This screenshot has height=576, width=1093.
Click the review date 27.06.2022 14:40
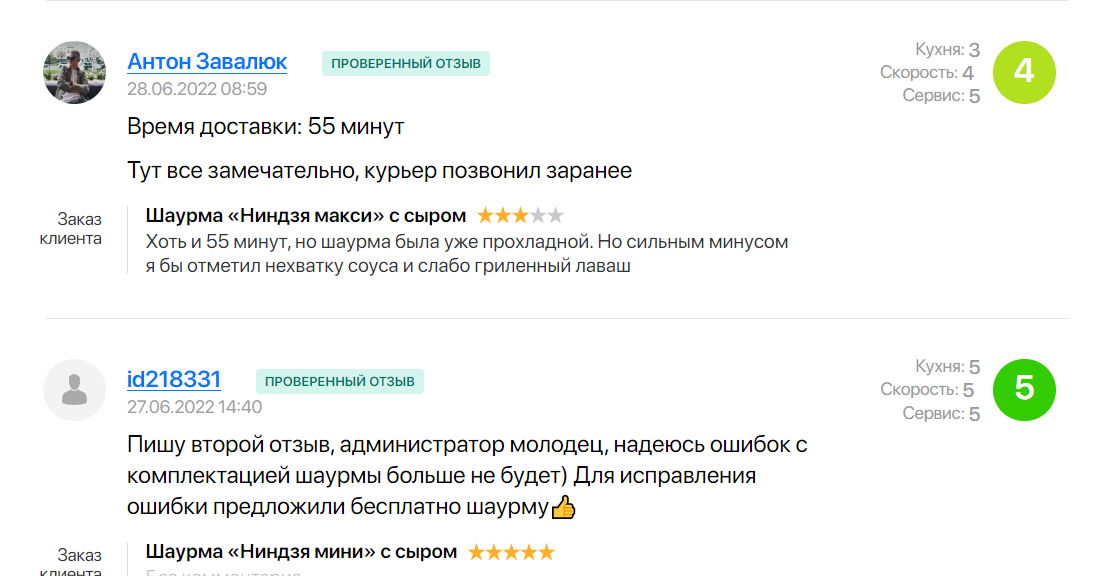[194, 407]
